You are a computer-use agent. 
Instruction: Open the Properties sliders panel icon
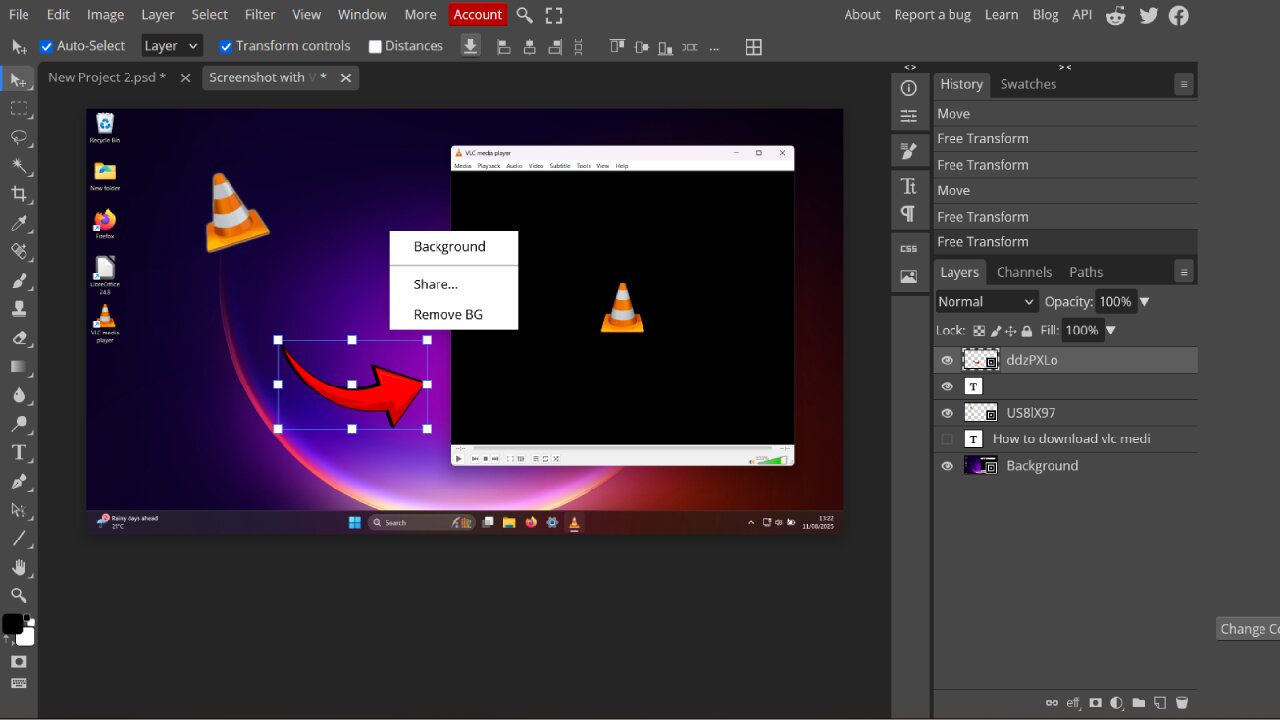tap(908, 116)
